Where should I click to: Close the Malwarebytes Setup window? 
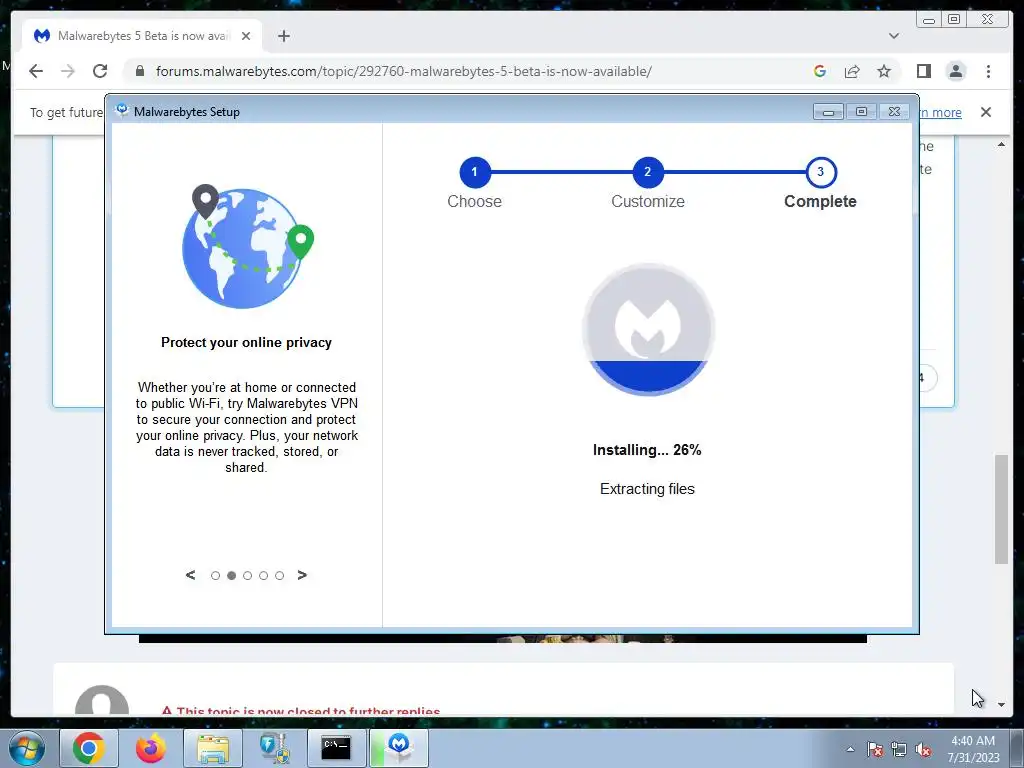(894, 112)
